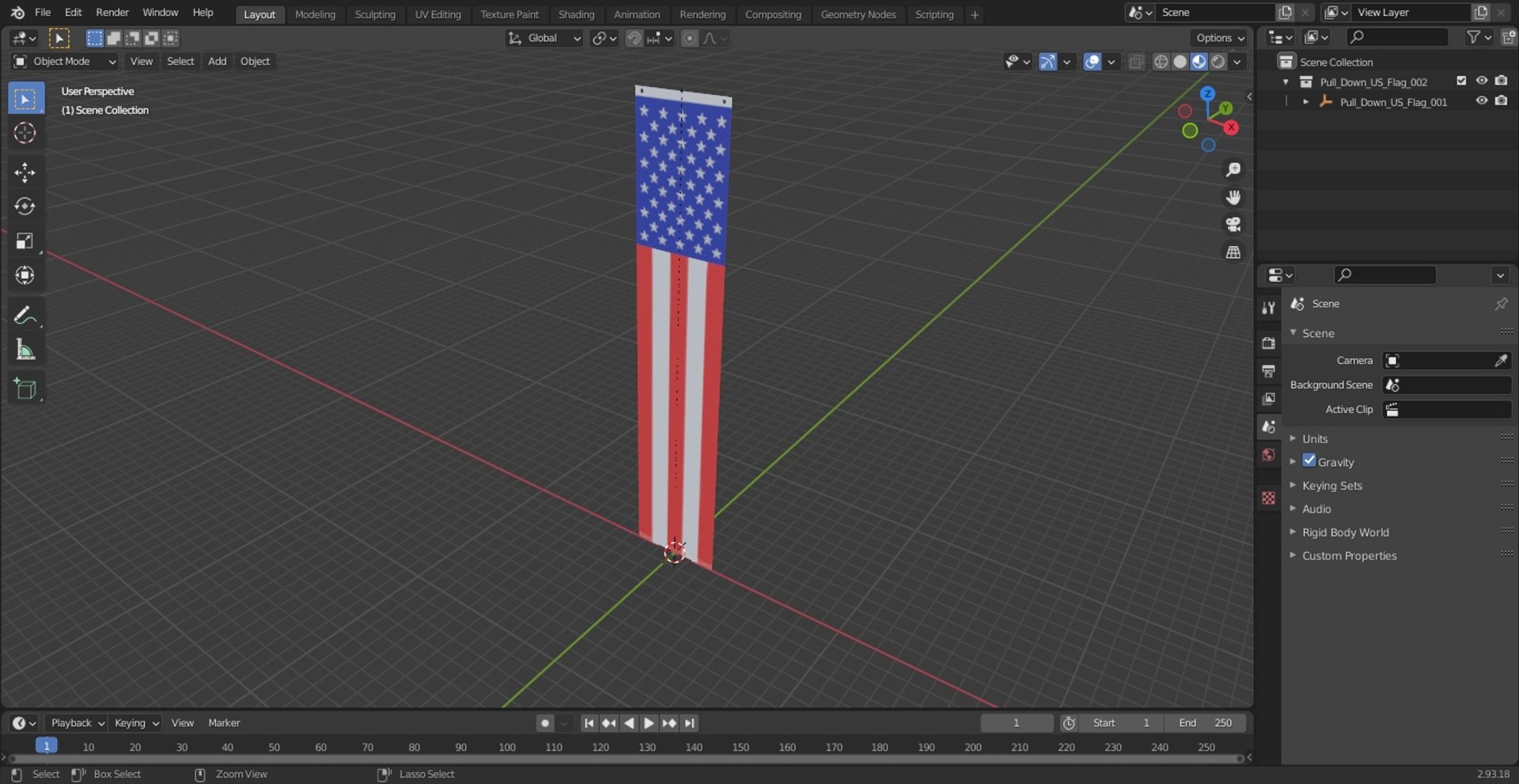Viewport: 1519px width, 784px height.
Task: Click the camera eyedropper icon
Action: coord(1500,361)
